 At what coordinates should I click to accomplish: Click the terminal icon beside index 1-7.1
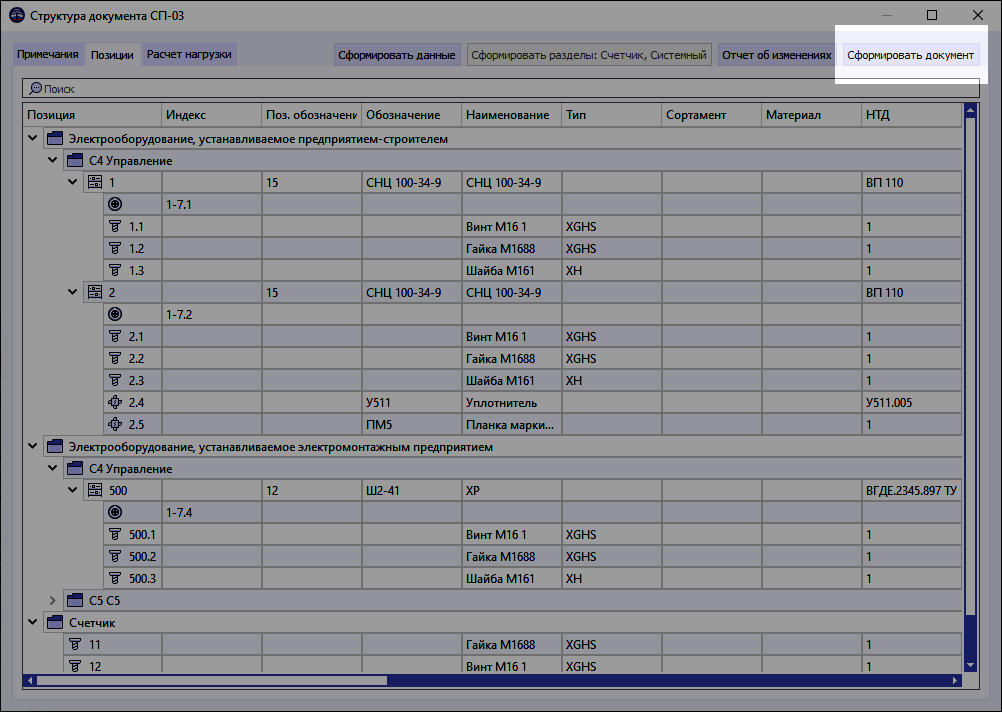(x=114, y=204)
